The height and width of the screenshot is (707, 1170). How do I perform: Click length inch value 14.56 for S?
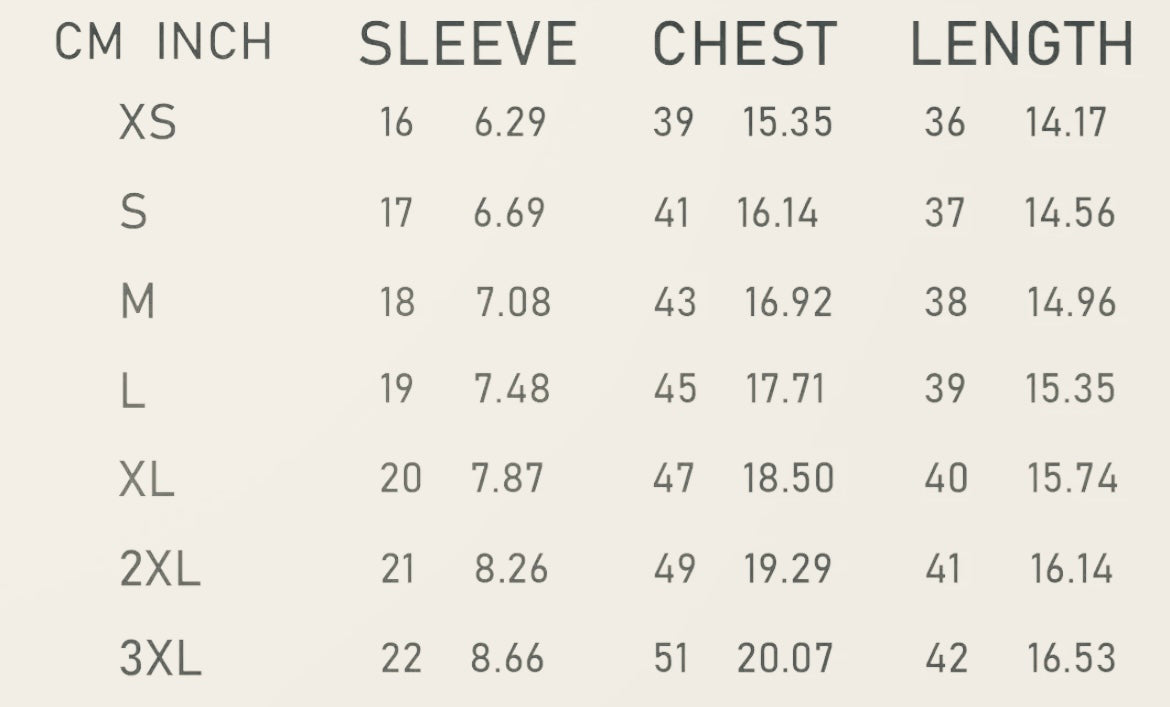(x=1069, y=213)
